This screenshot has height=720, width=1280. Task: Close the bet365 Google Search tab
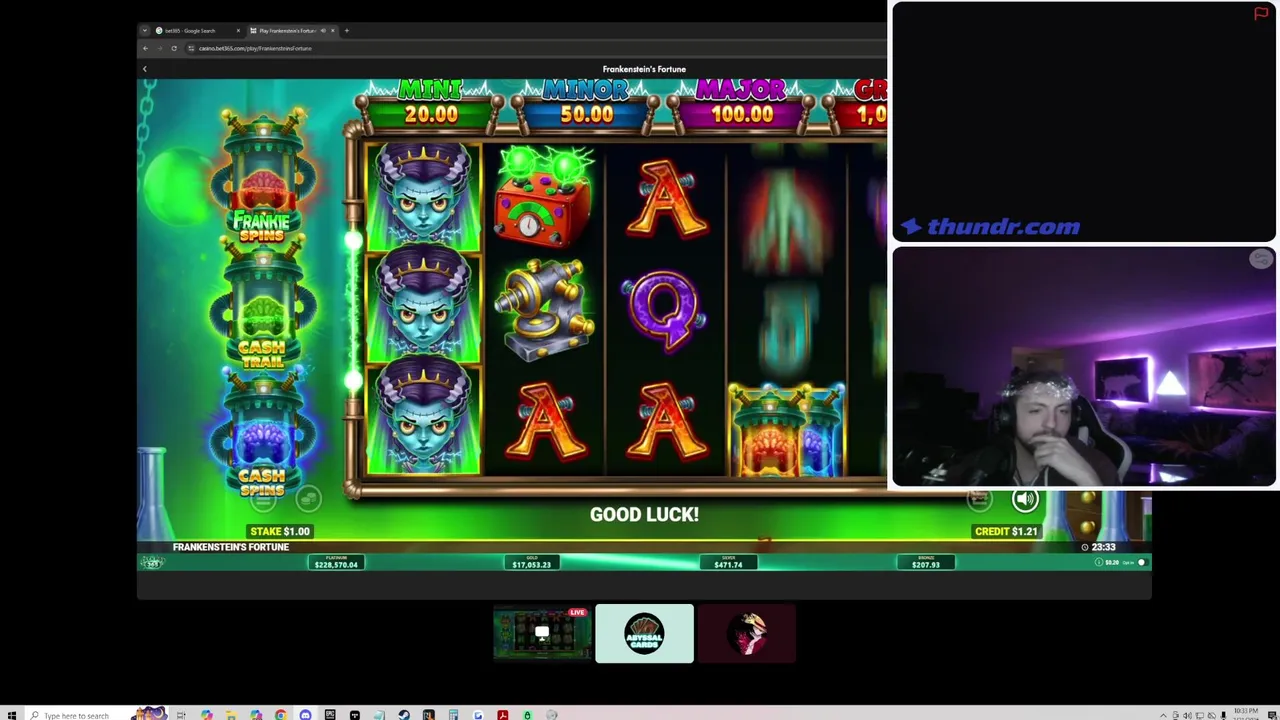click(x=238, y=30)
